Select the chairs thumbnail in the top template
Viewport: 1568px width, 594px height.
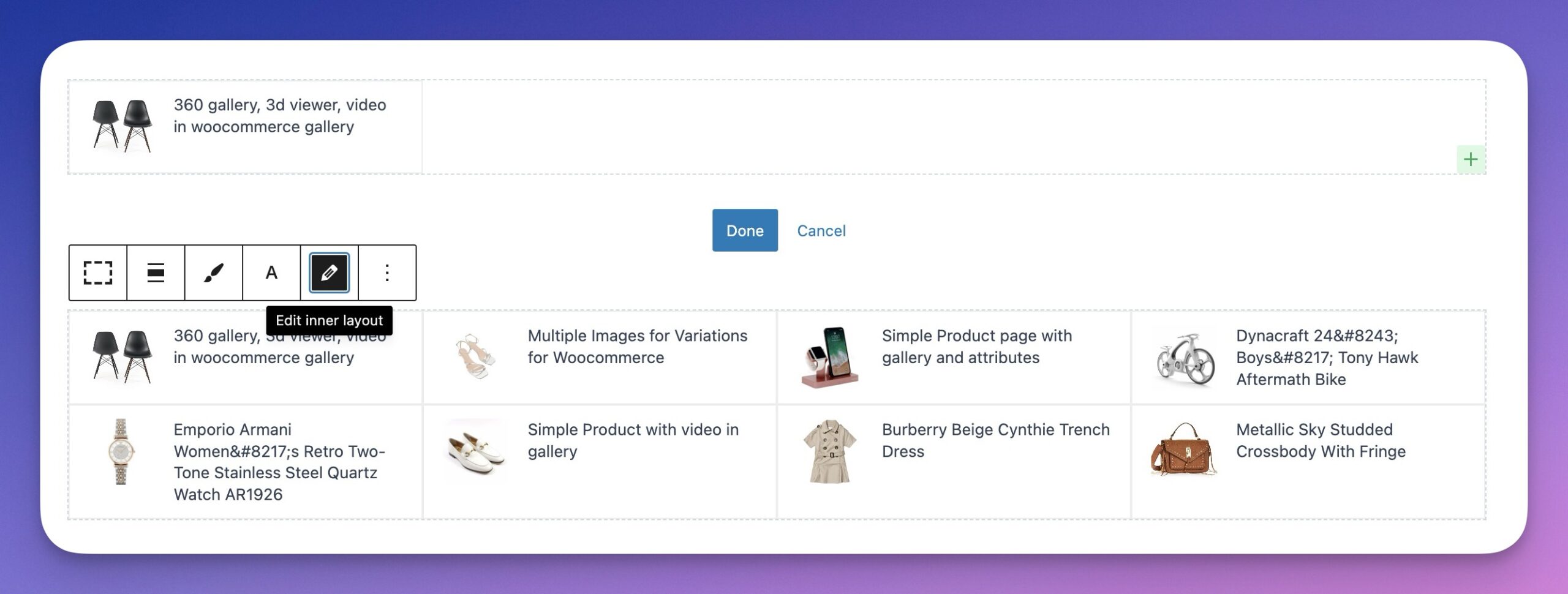(x=122, y=126)
